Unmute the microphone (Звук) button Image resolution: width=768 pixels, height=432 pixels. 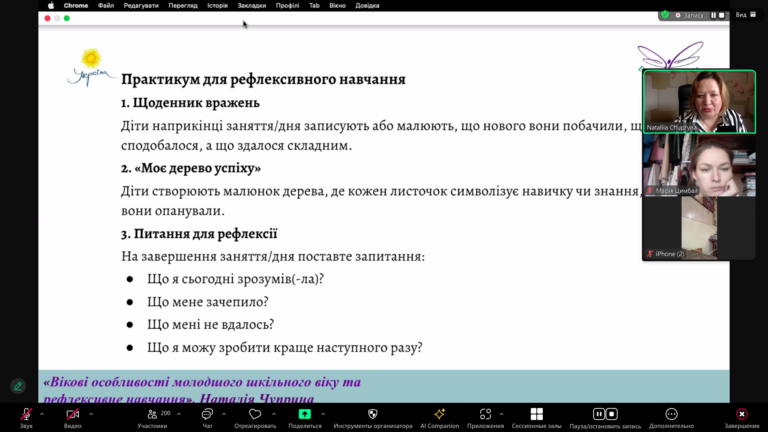[26, 414]
